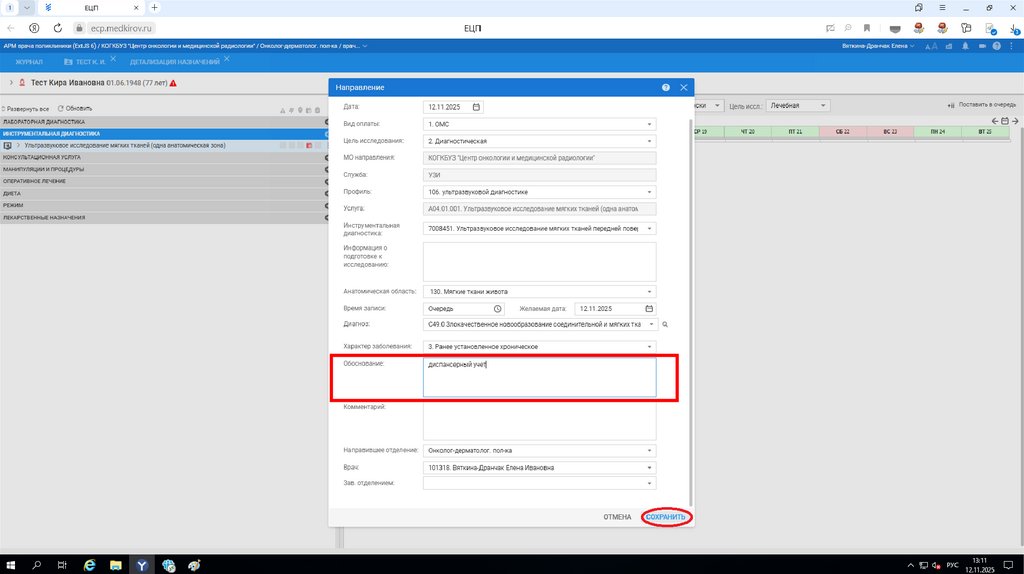Click the Сохранить button

click(x=666, y=517)
